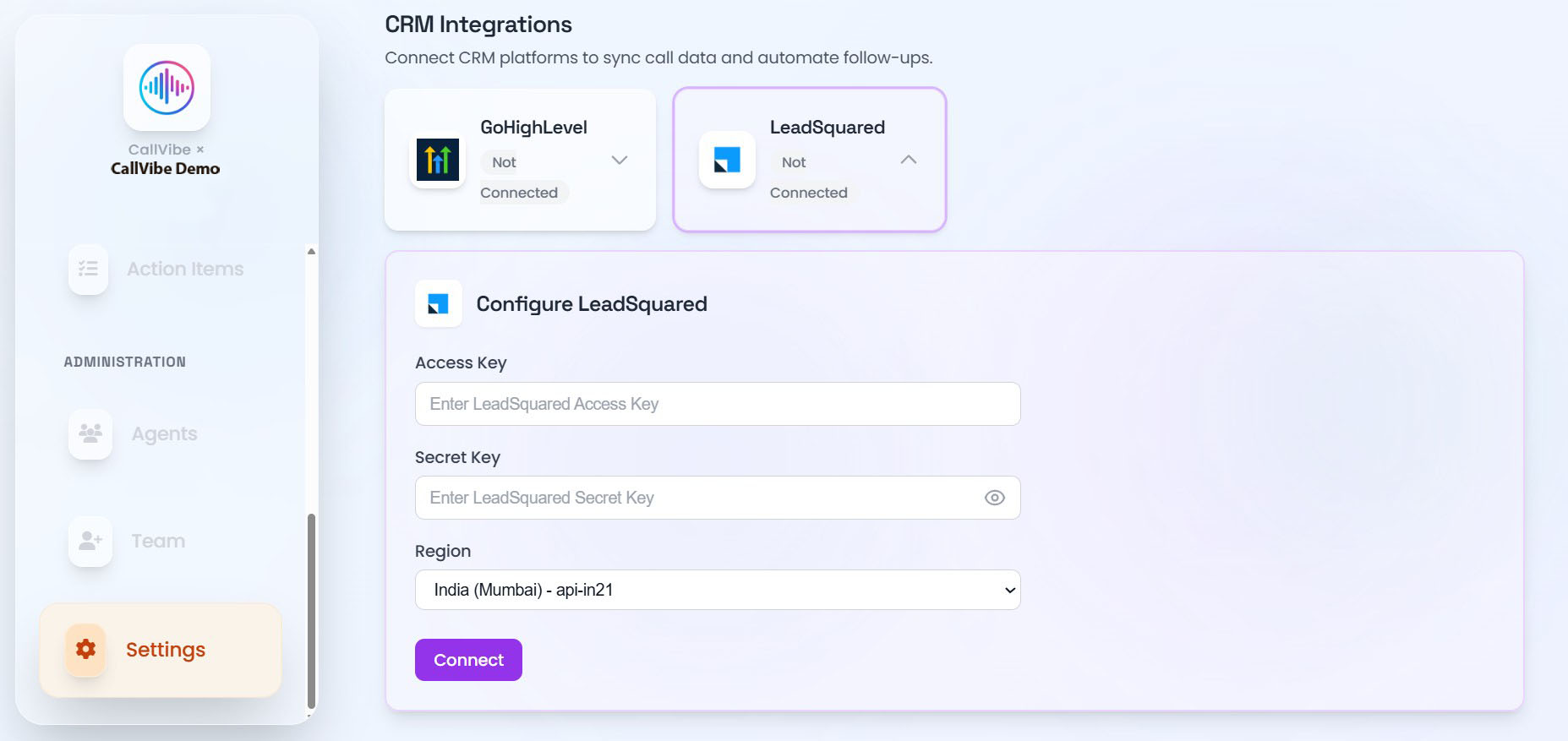The width and height of the screenshot is (1568, 741).
Task: Click the sidebar scrollbar thumb
Action: pos(311,611)
